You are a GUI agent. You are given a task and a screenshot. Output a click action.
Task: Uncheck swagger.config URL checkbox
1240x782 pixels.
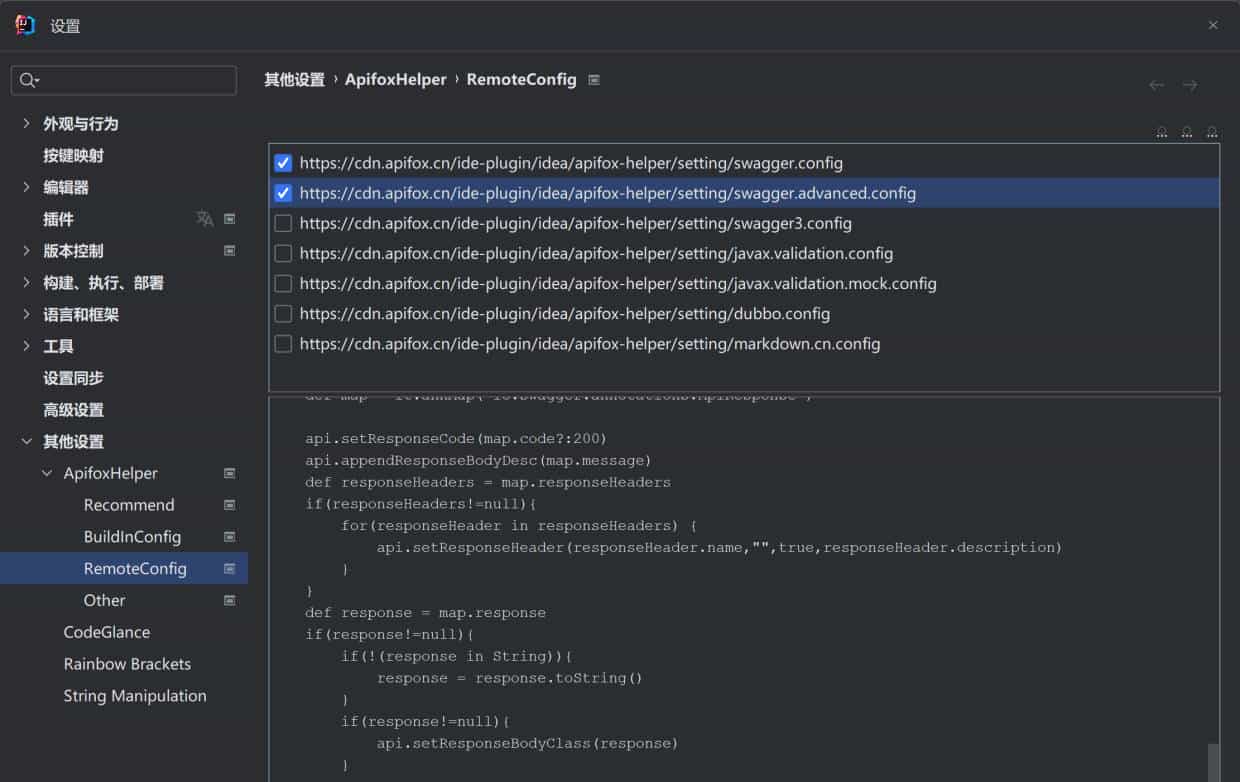tap(282, 163)
